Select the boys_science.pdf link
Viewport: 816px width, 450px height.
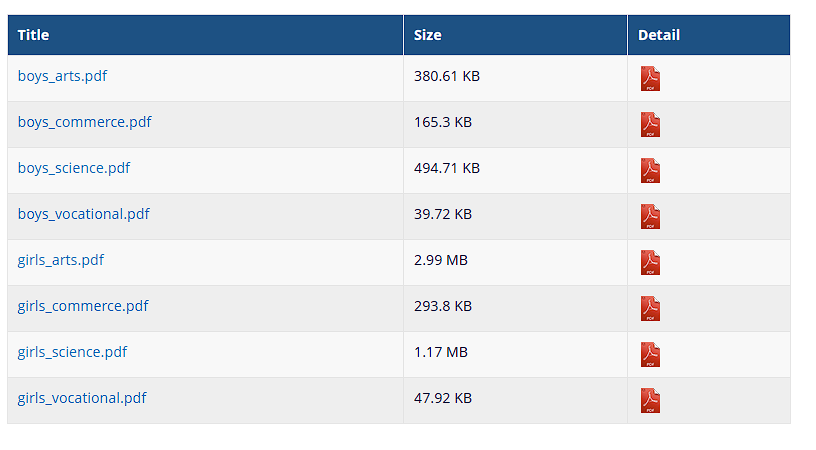[x=74, y=168]
